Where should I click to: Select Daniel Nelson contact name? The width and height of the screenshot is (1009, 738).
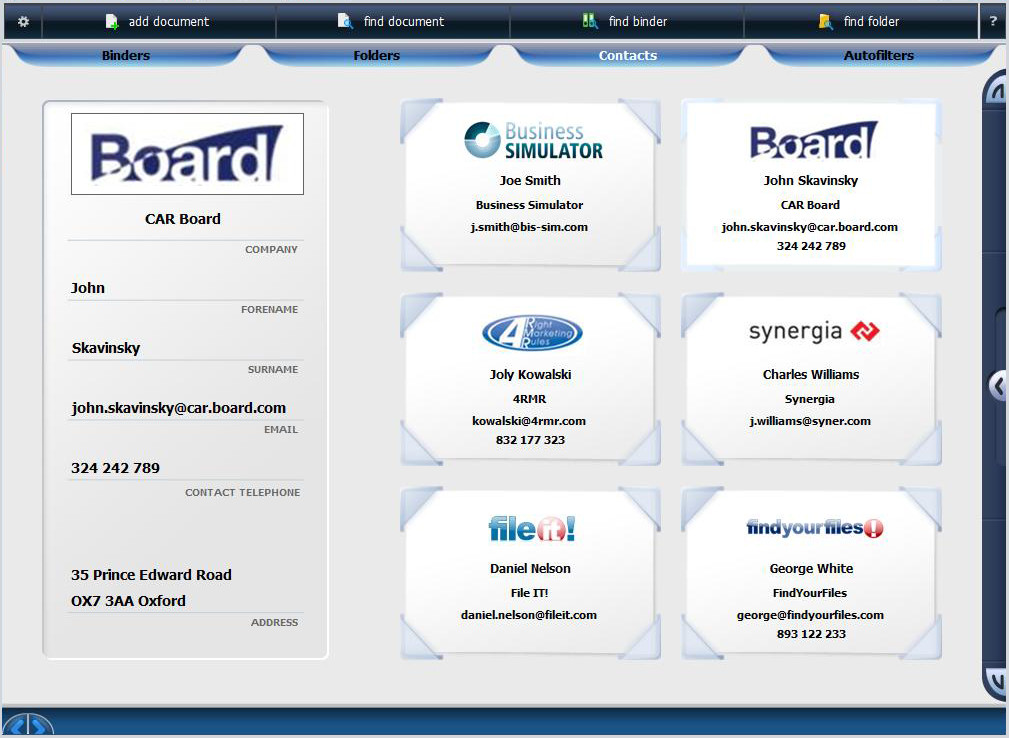click(530, 569)
